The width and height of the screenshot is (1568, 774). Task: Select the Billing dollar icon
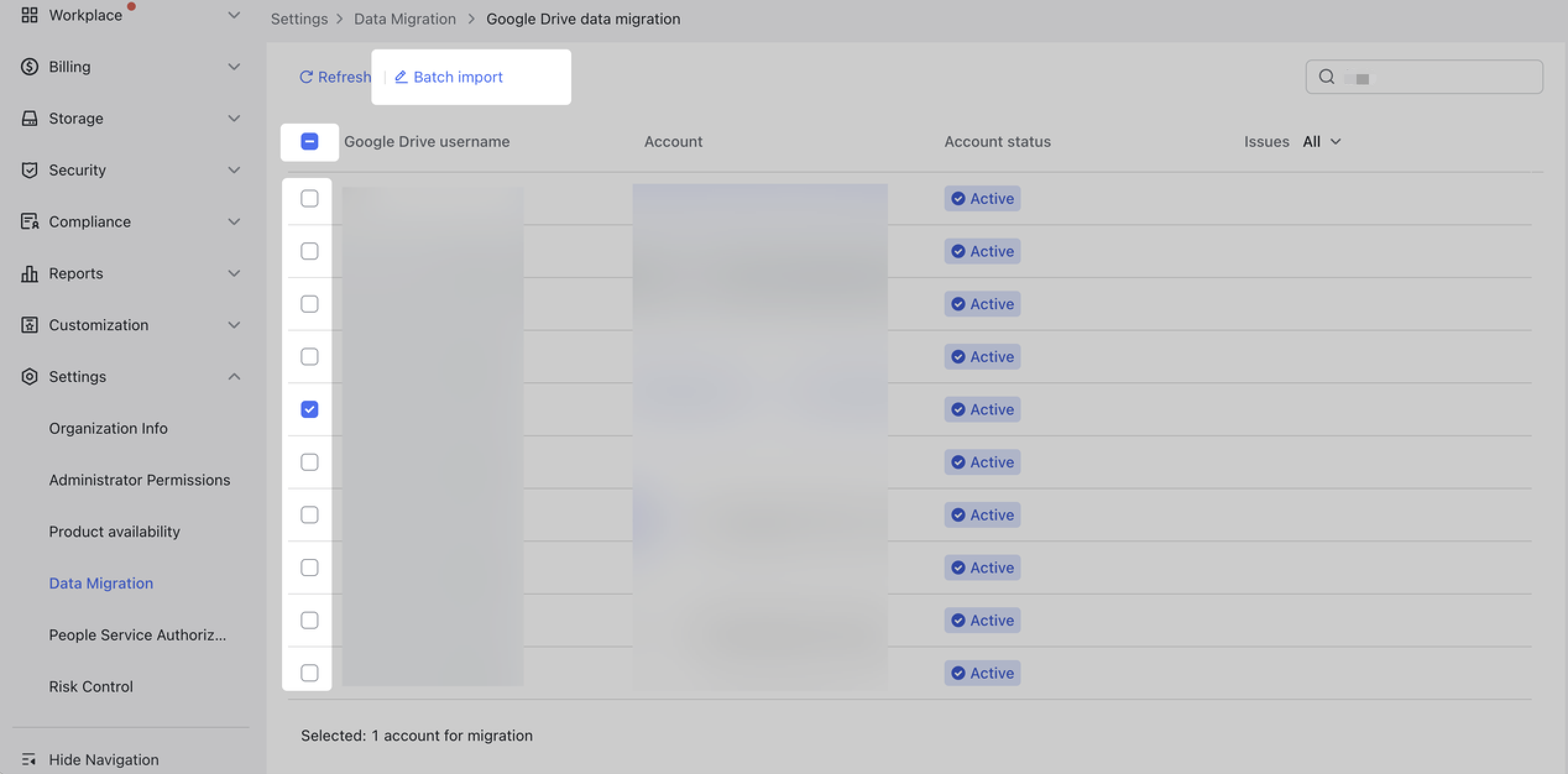pos(30,66)
